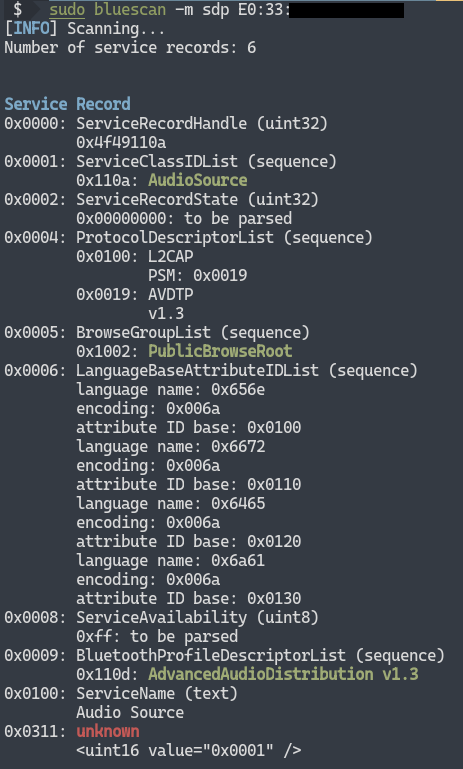Viewport: 463px width, 769px height.
Task: Click the 'bluescan' command in prompt
Action: (x=130, y=10)
